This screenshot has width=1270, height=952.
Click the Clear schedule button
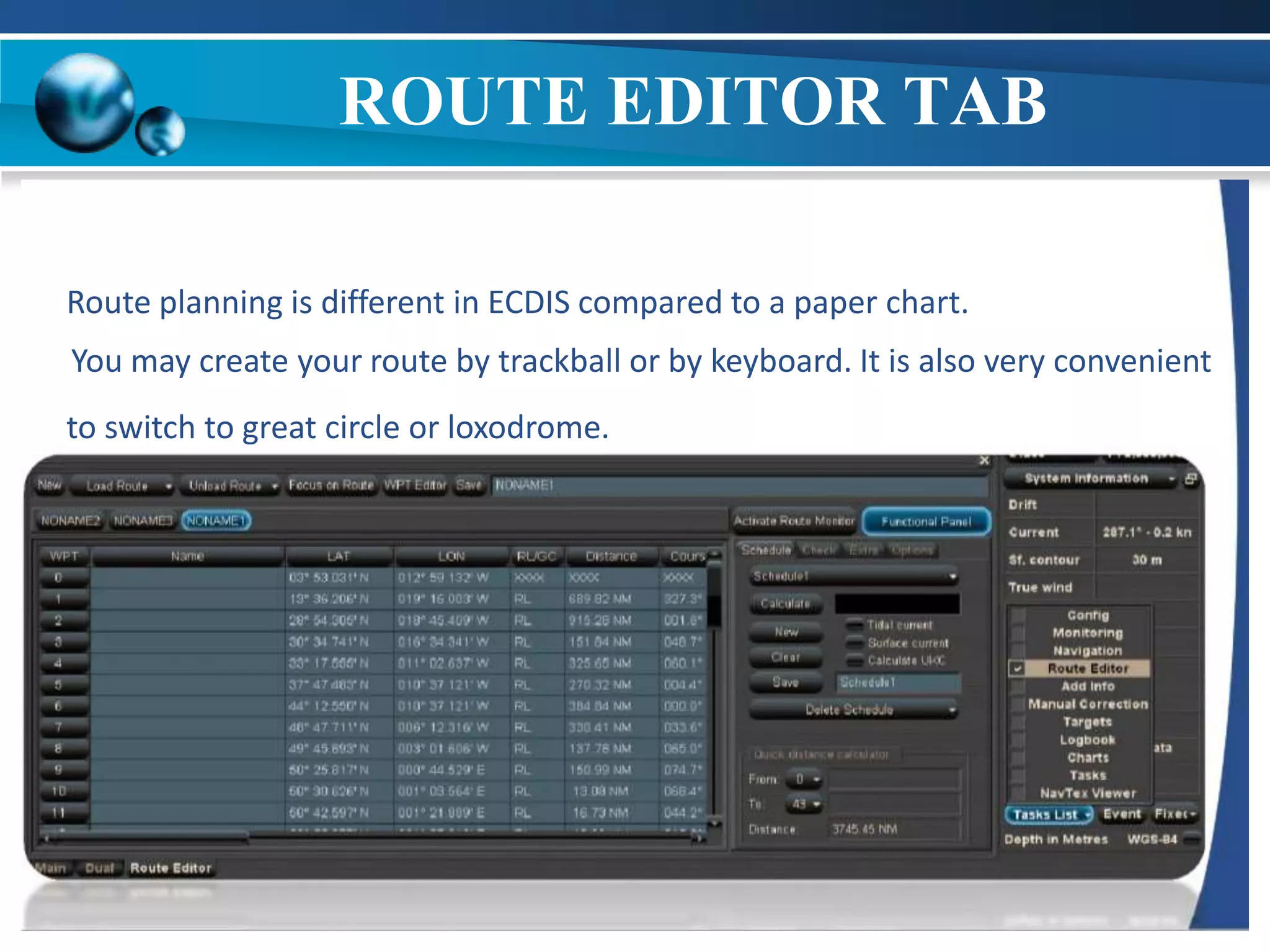[x=786, y=658]
